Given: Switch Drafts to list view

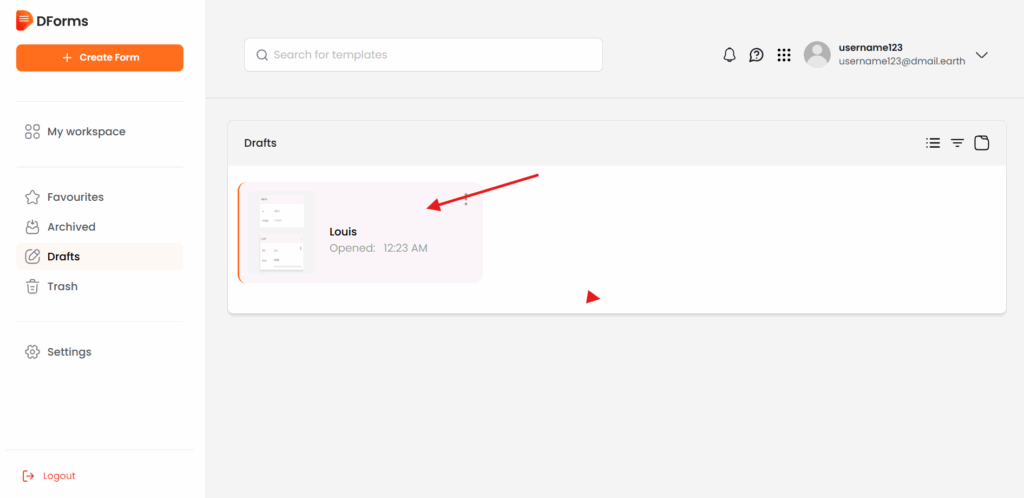Looking at the screenshot, I should tap(933, 143).
